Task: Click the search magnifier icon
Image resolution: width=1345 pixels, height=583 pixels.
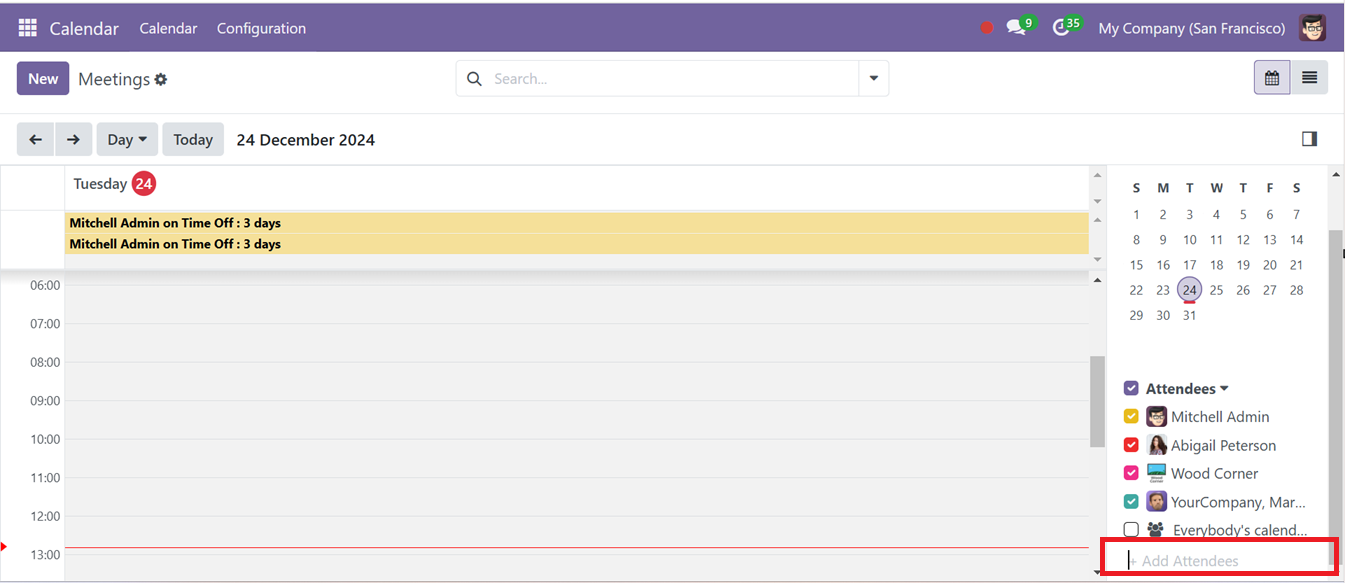Action: 475,79
